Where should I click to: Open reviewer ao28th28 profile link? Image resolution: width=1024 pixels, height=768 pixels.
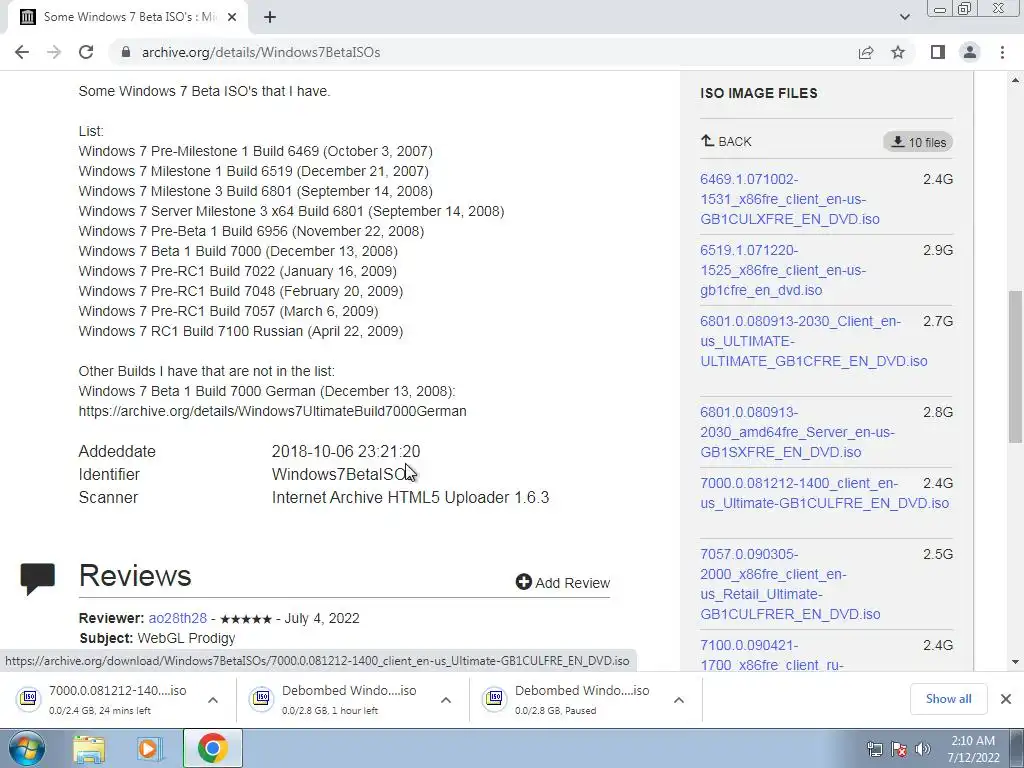pos(178,618)
